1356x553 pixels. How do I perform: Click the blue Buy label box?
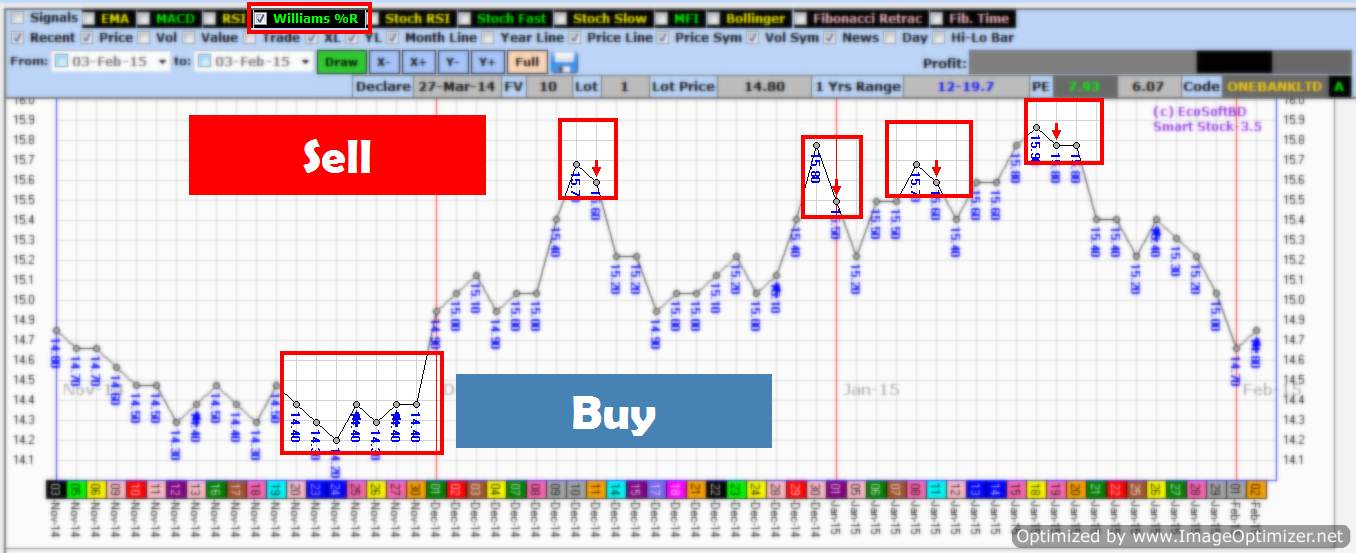tap(613, 411)
